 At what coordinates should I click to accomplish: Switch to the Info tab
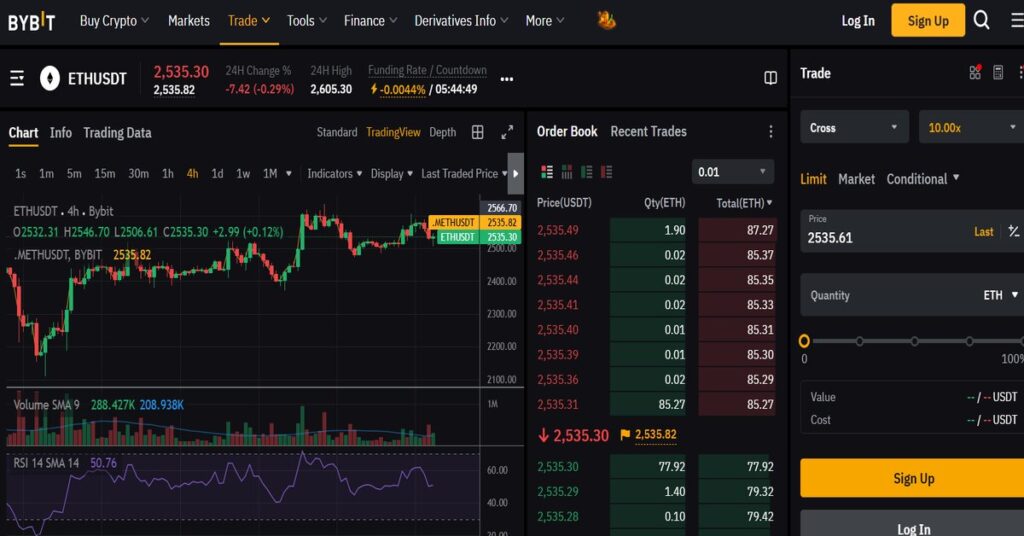point(61,133)
